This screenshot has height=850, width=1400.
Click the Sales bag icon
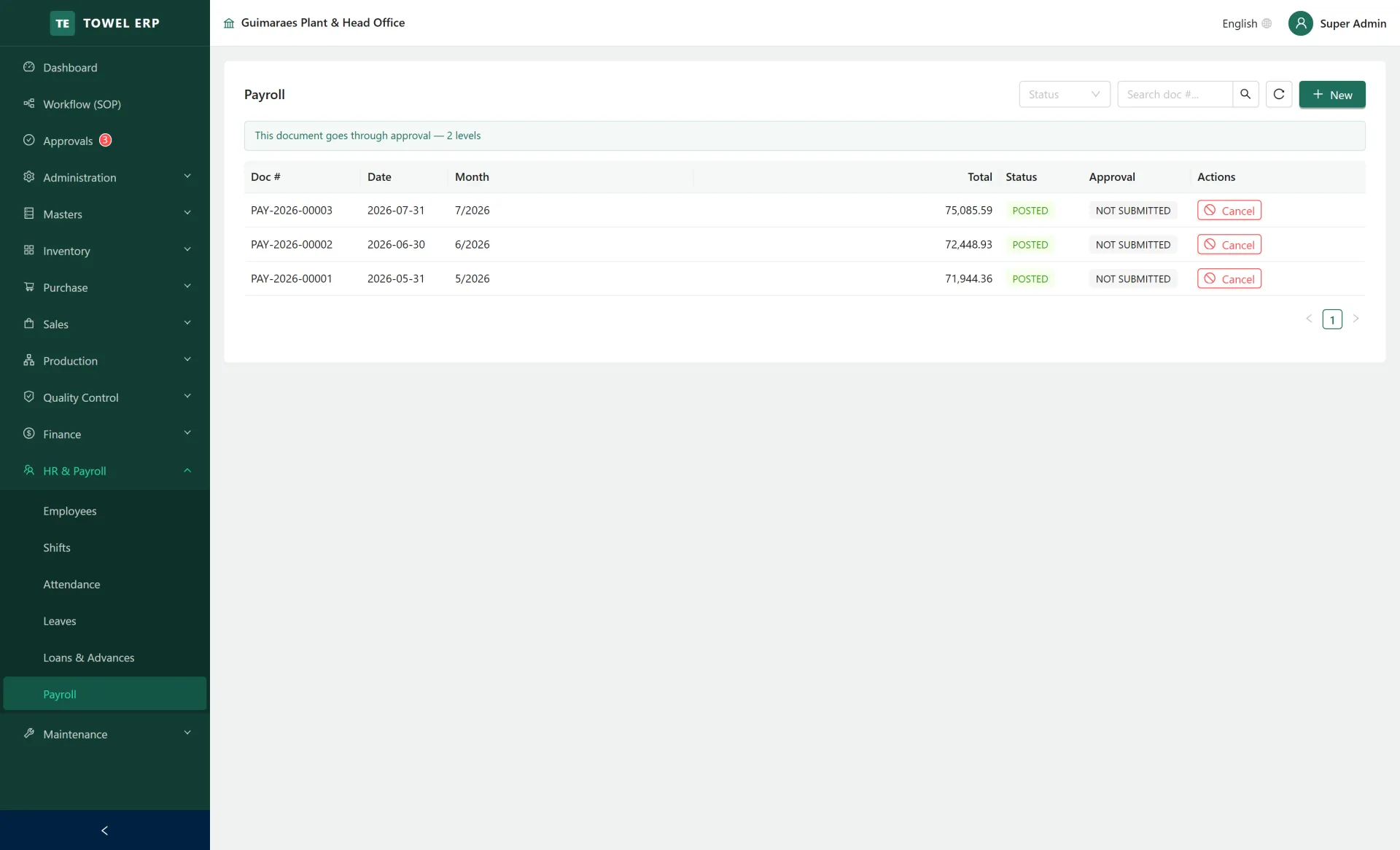[x=29, y=324]
